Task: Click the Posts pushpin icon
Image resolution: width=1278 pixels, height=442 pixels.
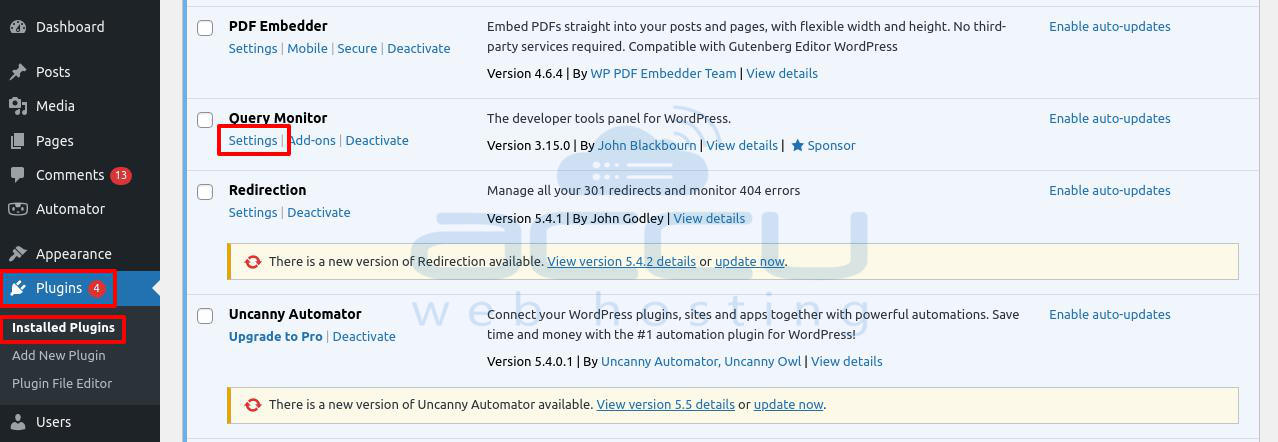Action: 18,72
